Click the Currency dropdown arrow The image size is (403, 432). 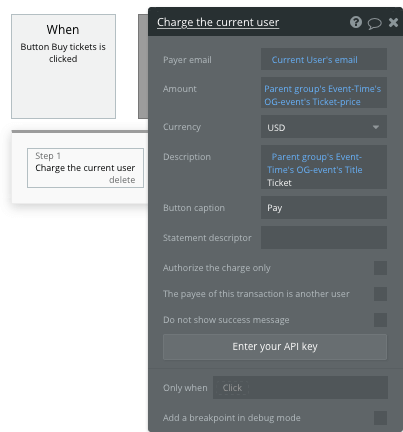click(x=376, y=127)
